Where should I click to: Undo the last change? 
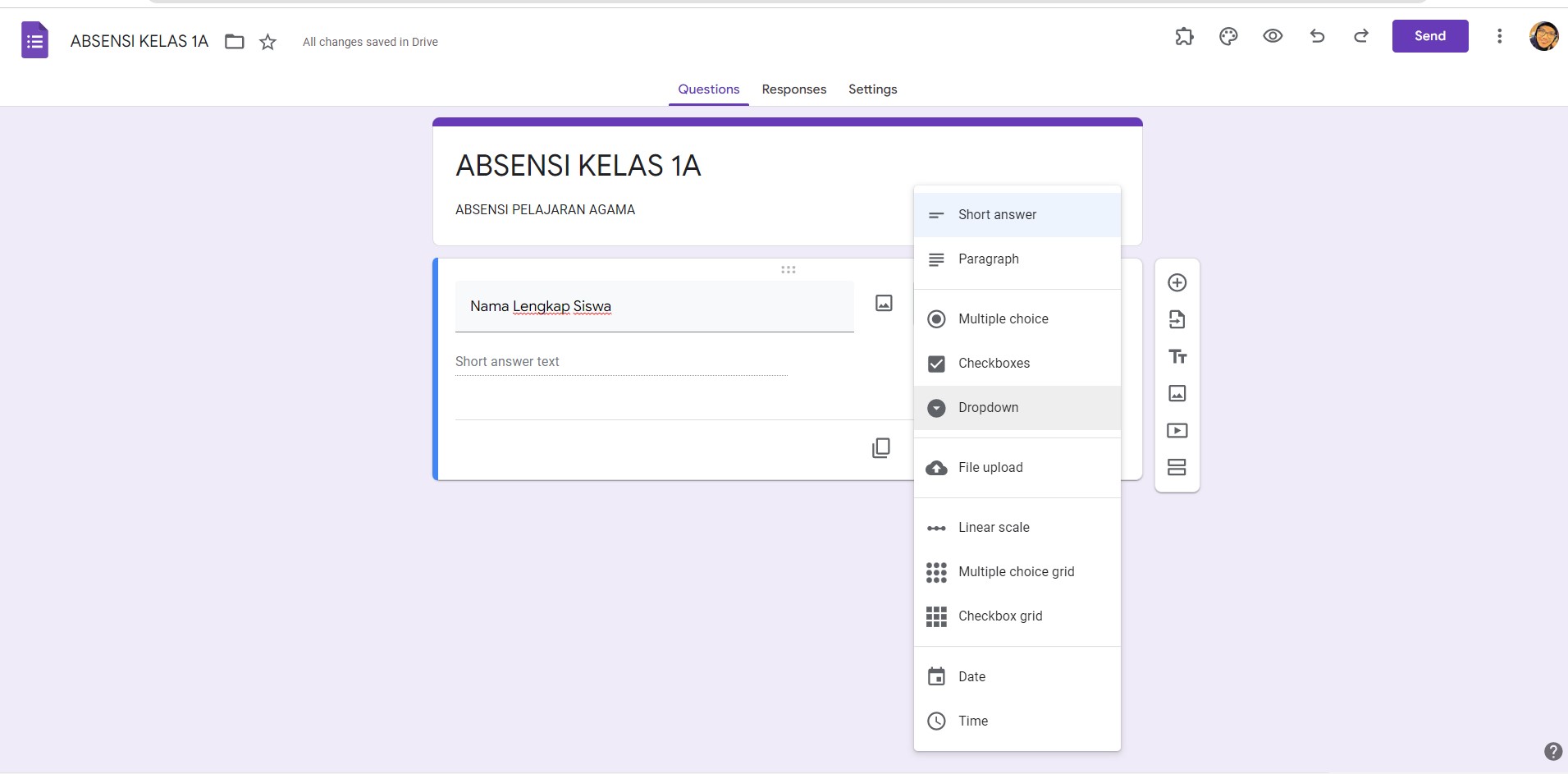click(x=1316, y=36)
